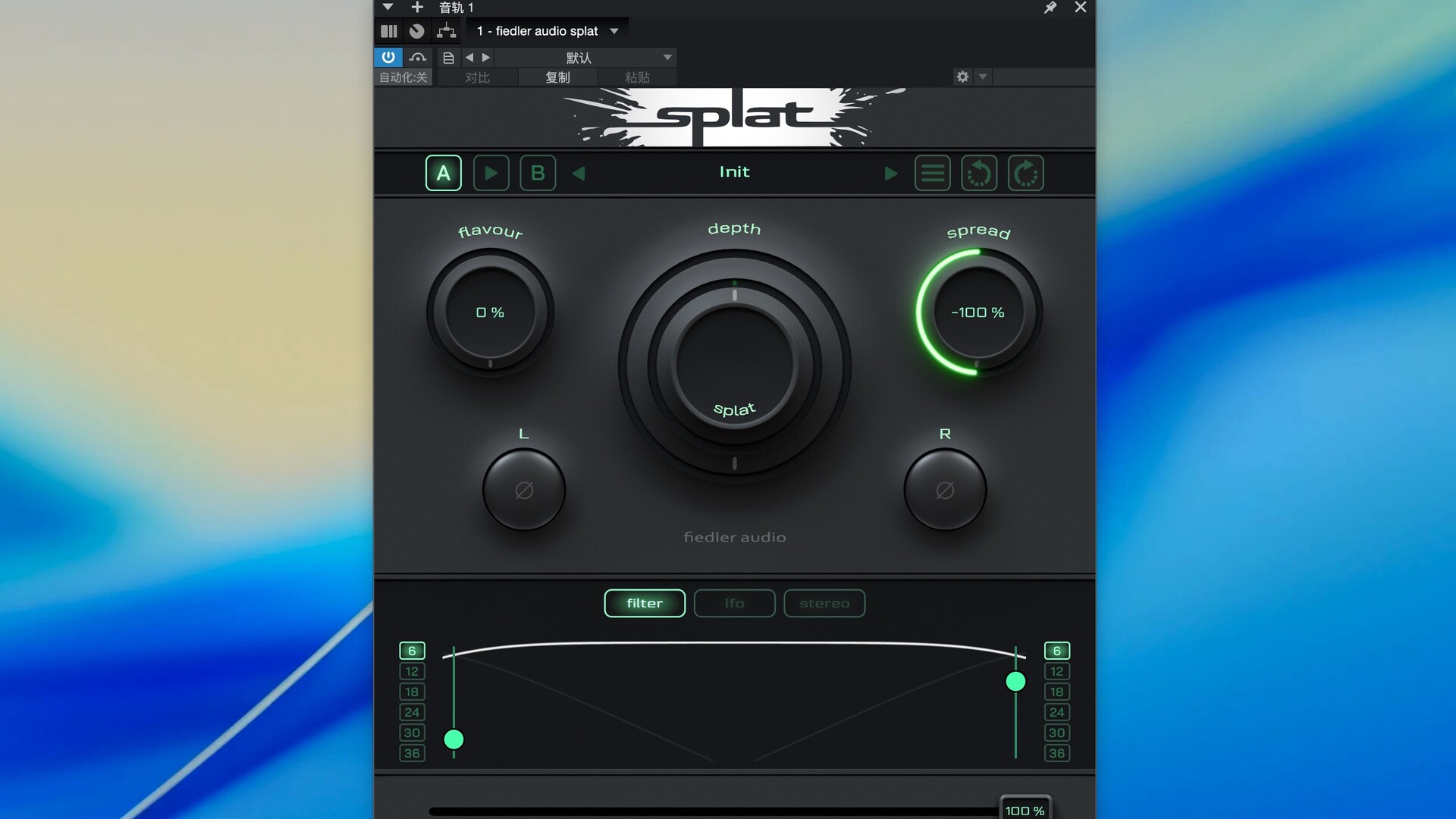Open the hamburger menu in splat
This screenshot has height=819, width=1456.
tap(933, 173)
